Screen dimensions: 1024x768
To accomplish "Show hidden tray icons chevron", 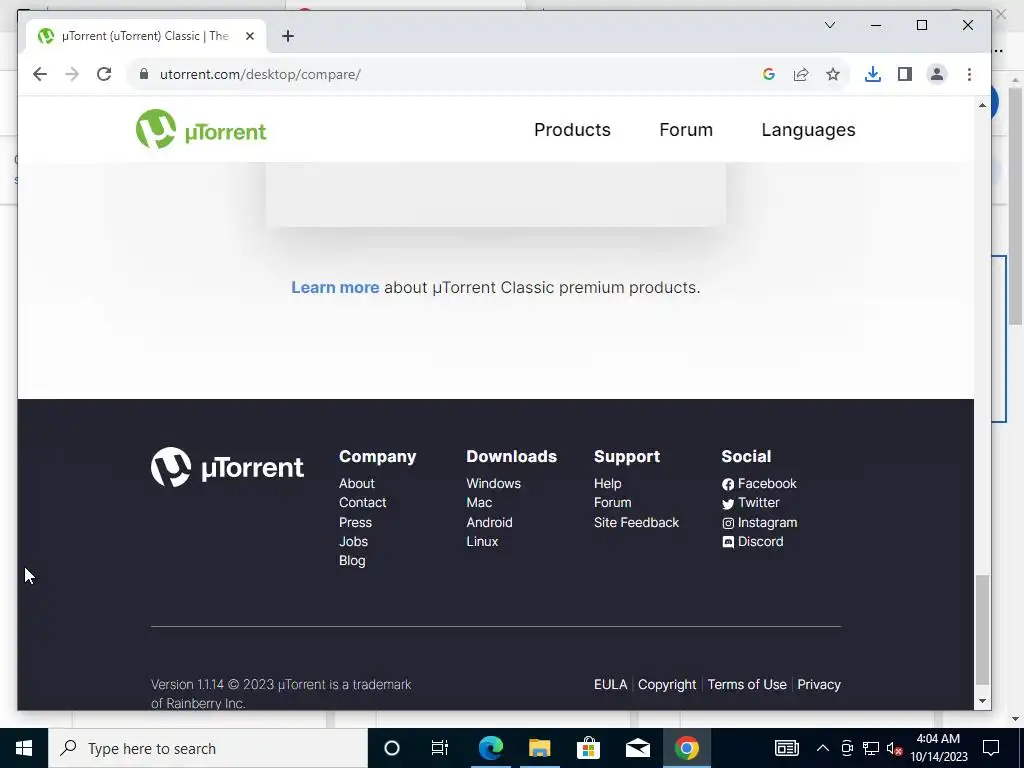I will 823,748.
